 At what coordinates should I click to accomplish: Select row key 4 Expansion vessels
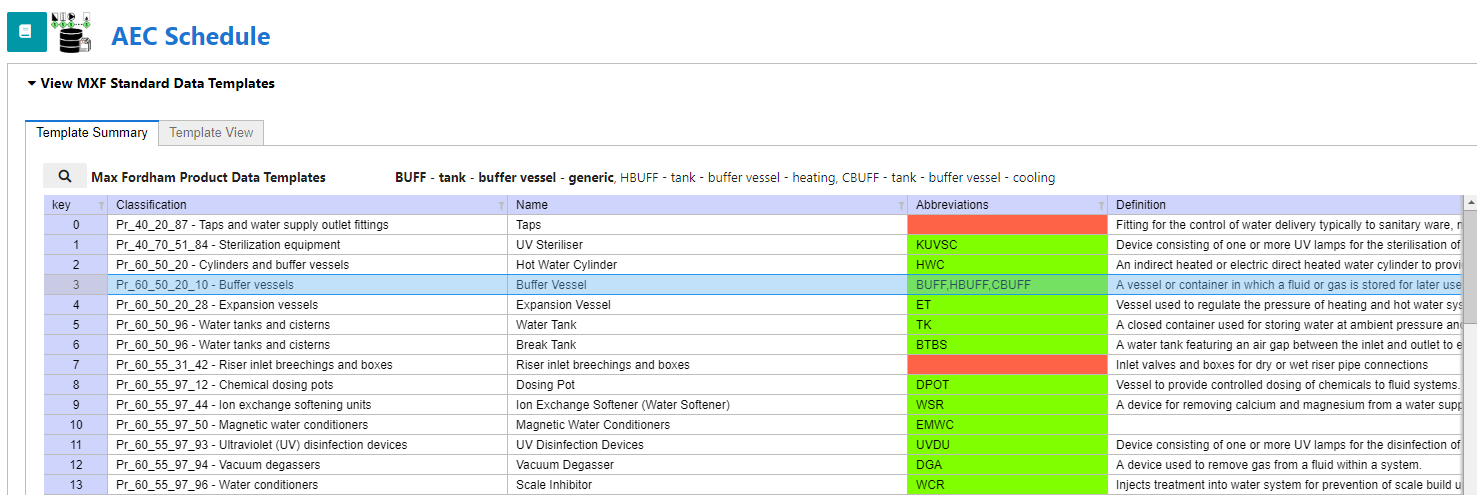[76, 305]
